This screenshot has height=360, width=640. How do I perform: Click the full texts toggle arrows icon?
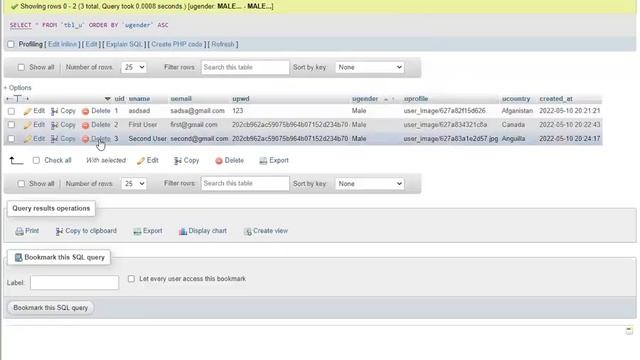(18, 98)
